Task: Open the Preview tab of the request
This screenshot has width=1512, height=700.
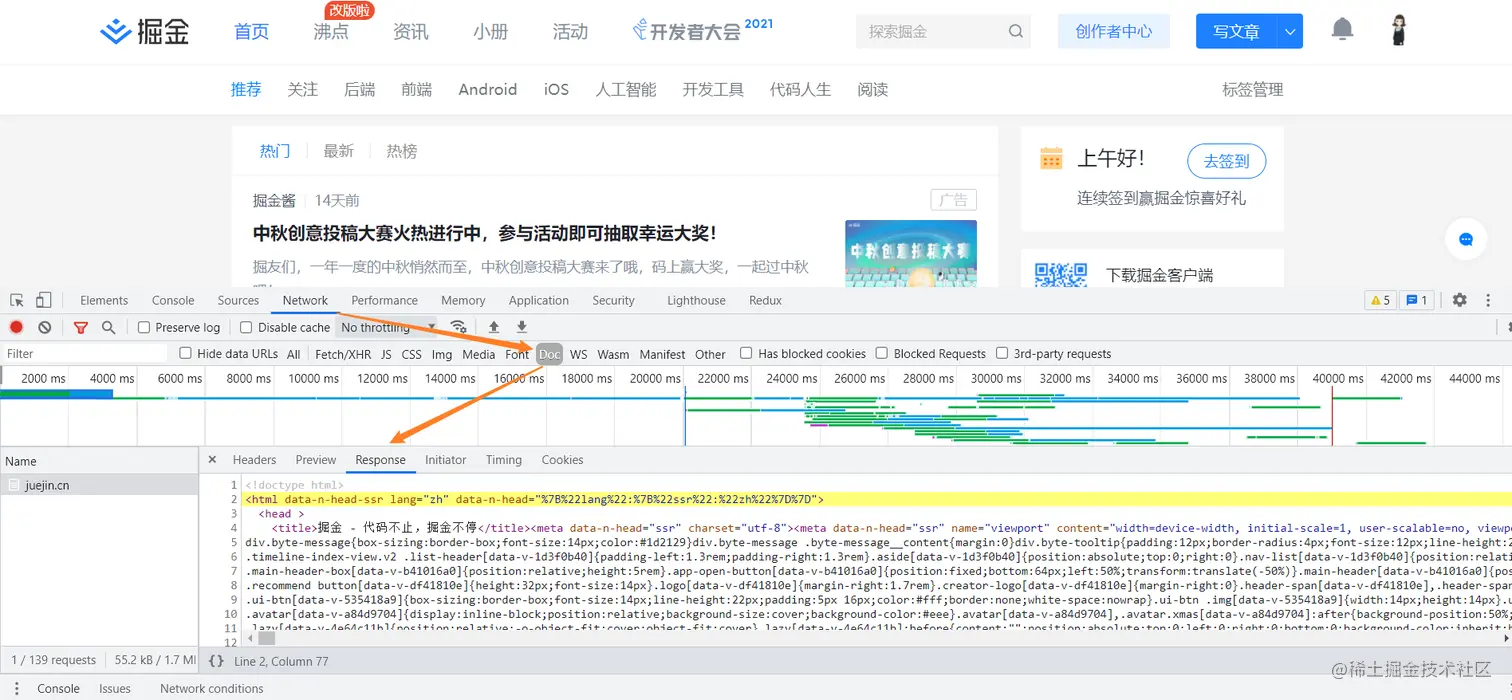Action: click(x=316, y=460)
